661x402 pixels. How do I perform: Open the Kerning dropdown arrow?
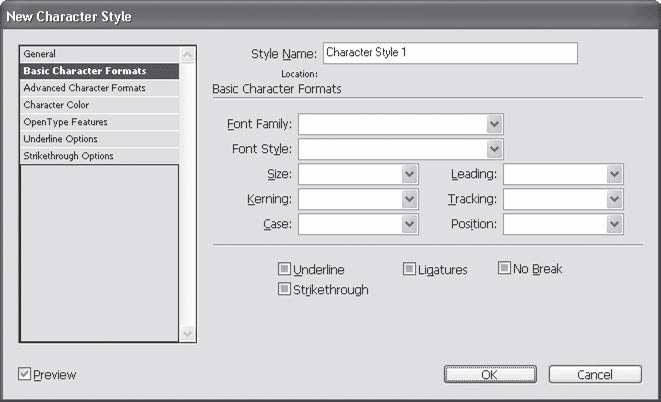tap(409, 199)
